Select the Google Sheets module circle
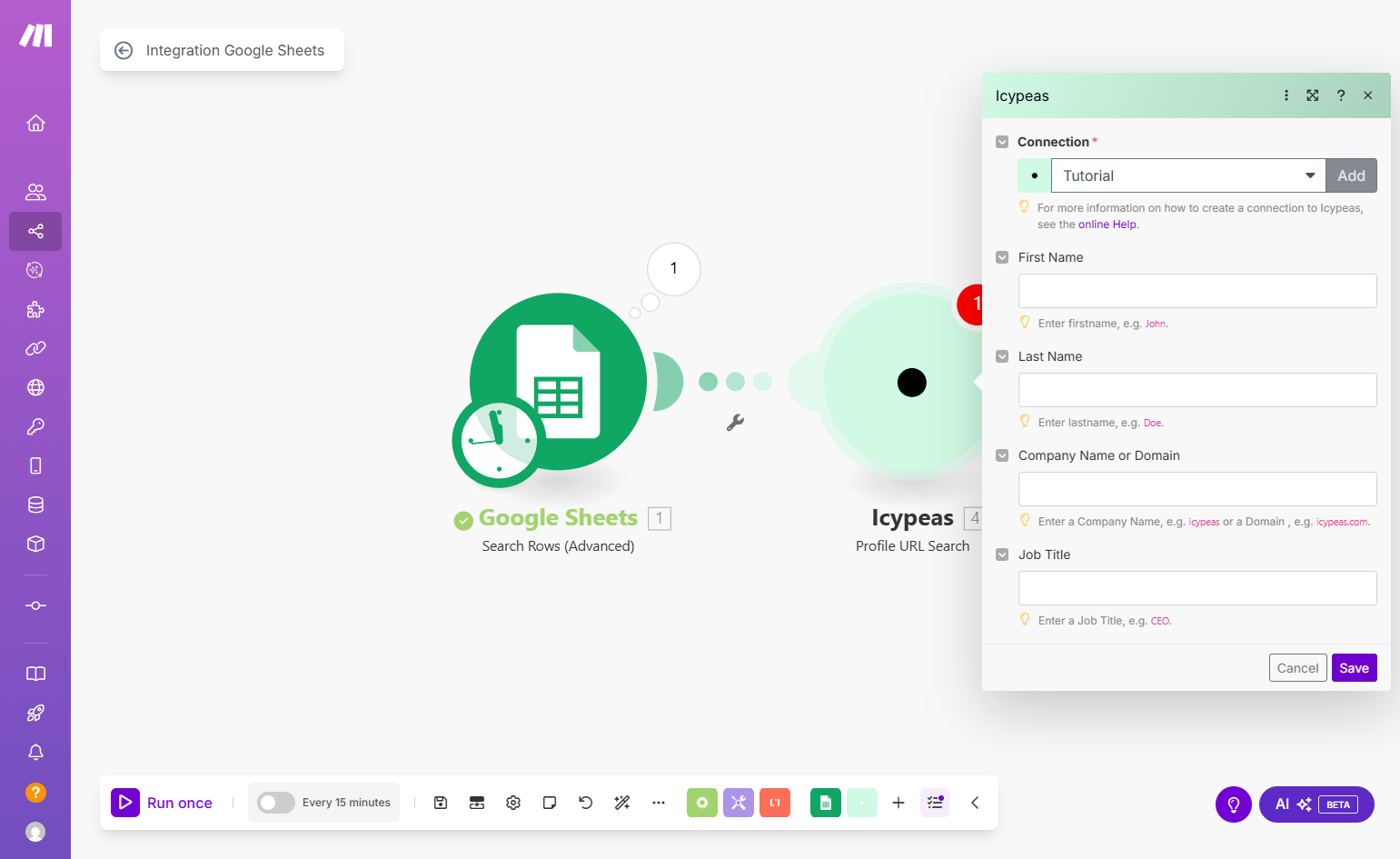 pyautogui.click(x=558, y=381)
